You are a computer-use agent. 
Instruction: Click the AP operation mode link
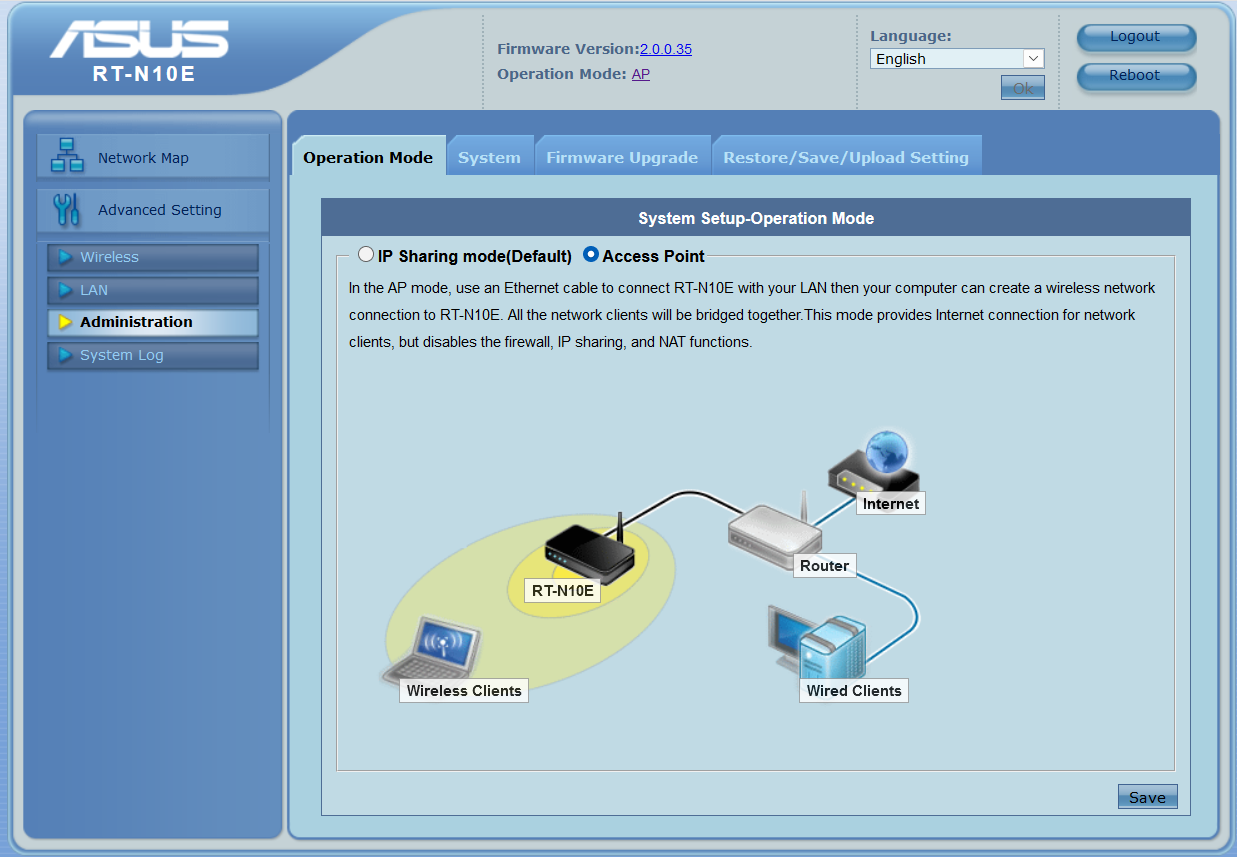[x=641, y=74]
